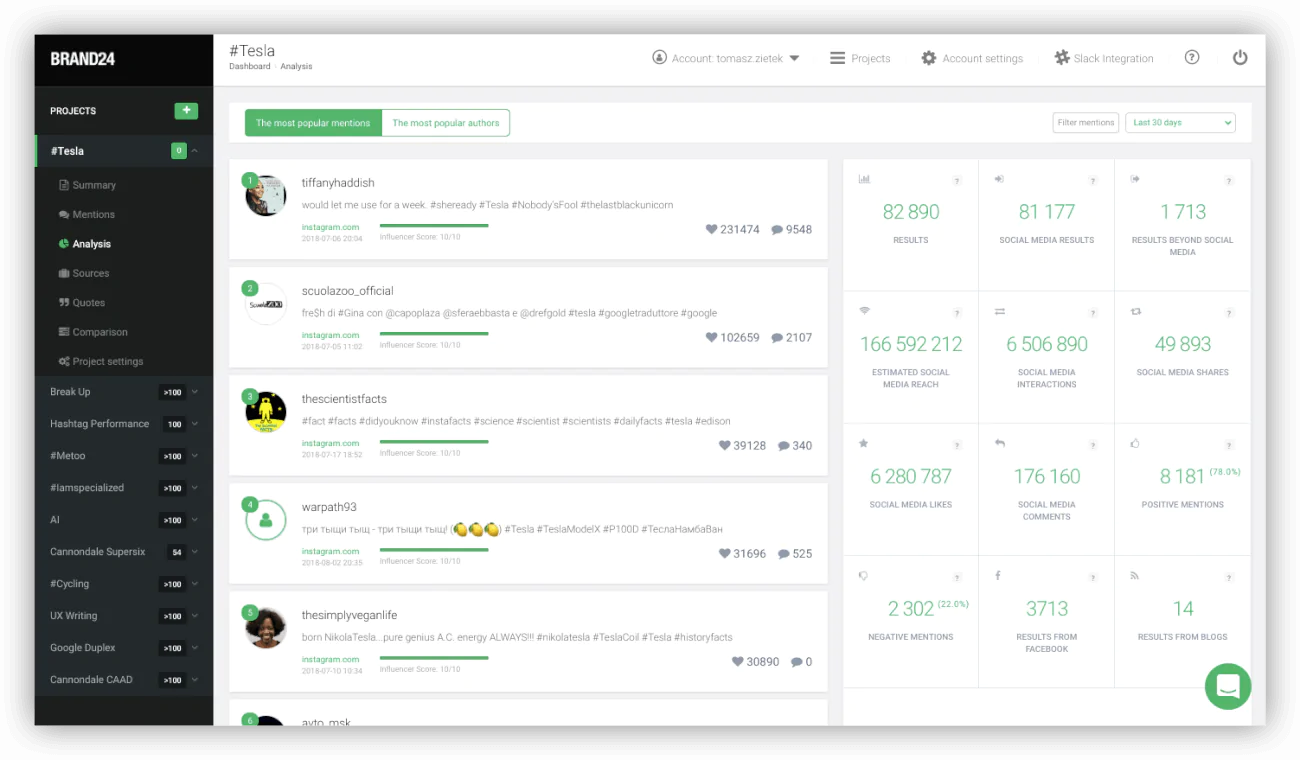Click help icon on Social Media Results tile
The image size is (1300, 760).
pyautogui.click(x=1093, y=181)
